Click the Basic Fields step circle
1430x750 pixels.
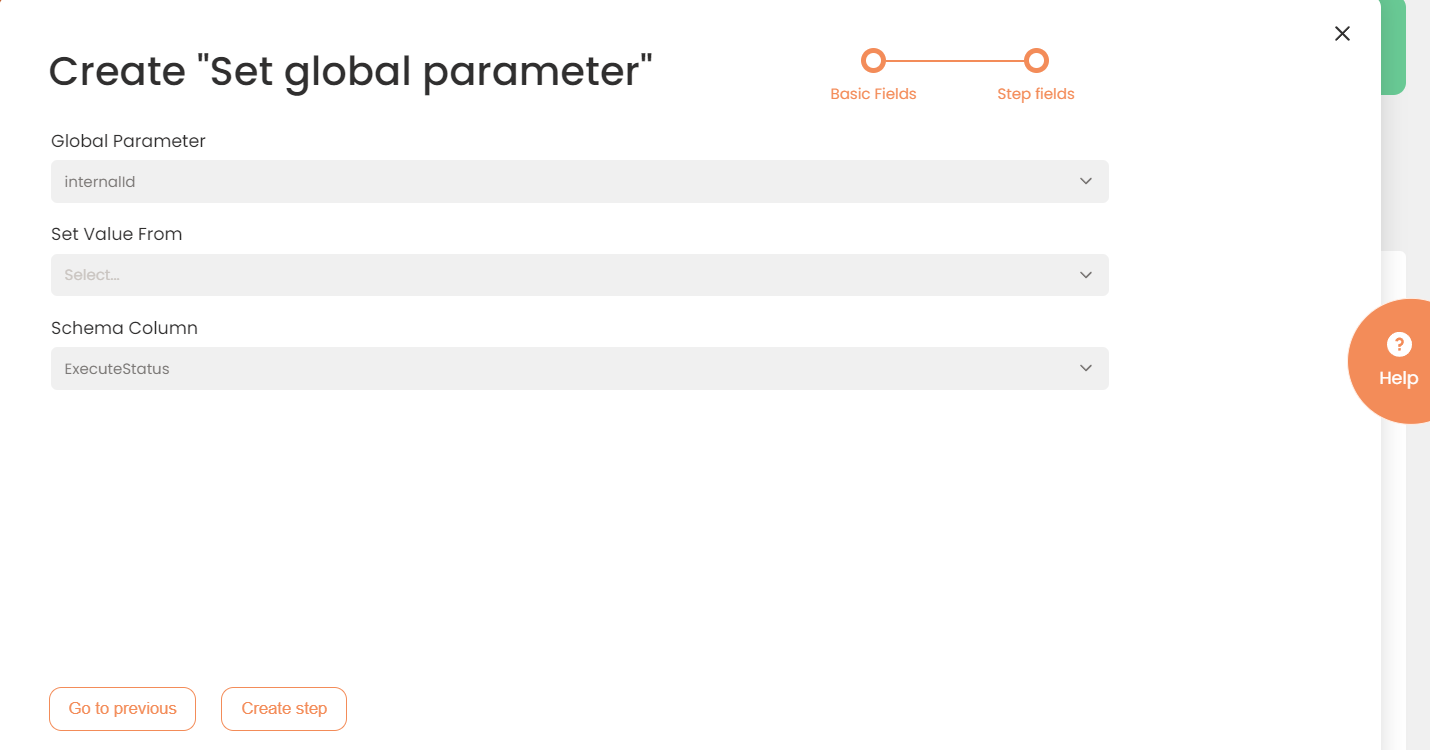(873, 61)
